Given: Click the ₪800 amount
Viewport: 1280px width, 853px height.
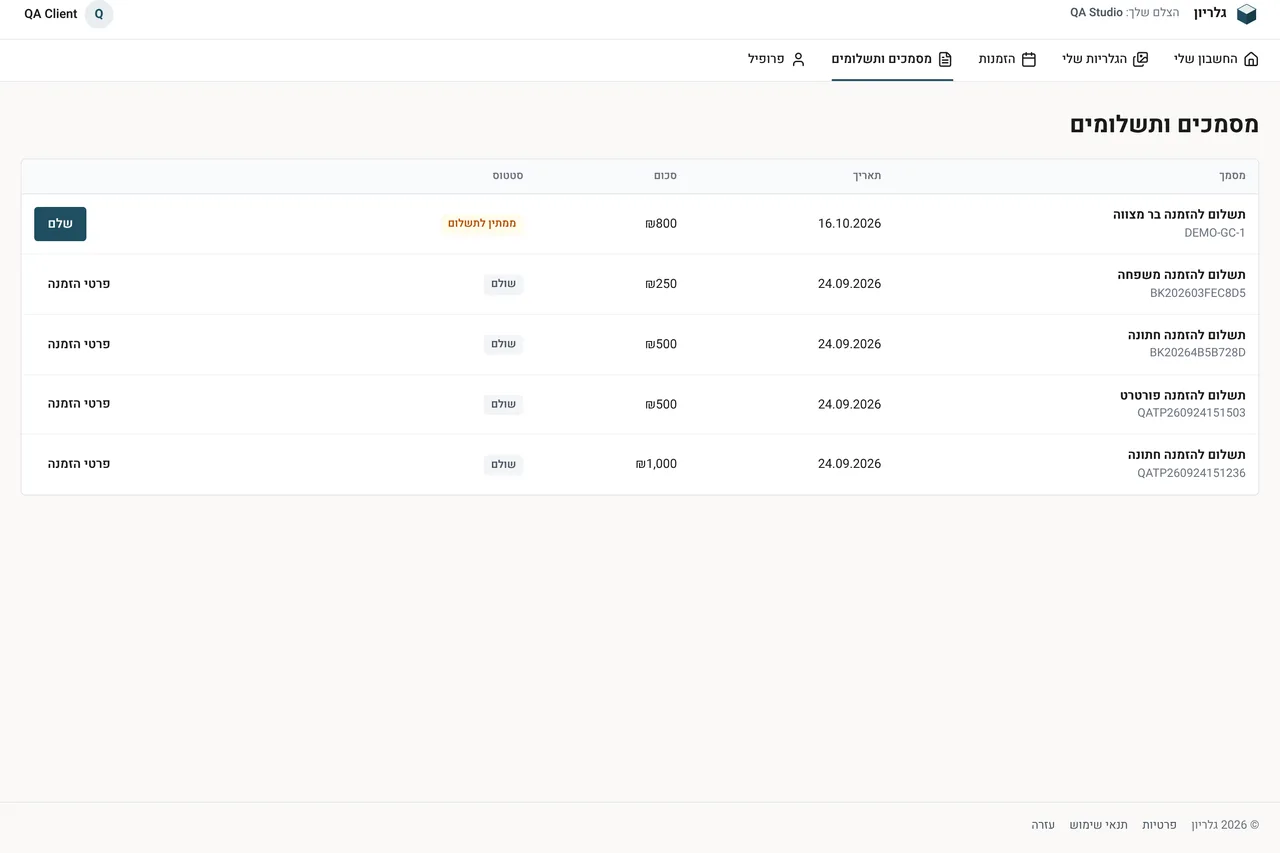Looking at the screenshot, I should pos(661,224).
